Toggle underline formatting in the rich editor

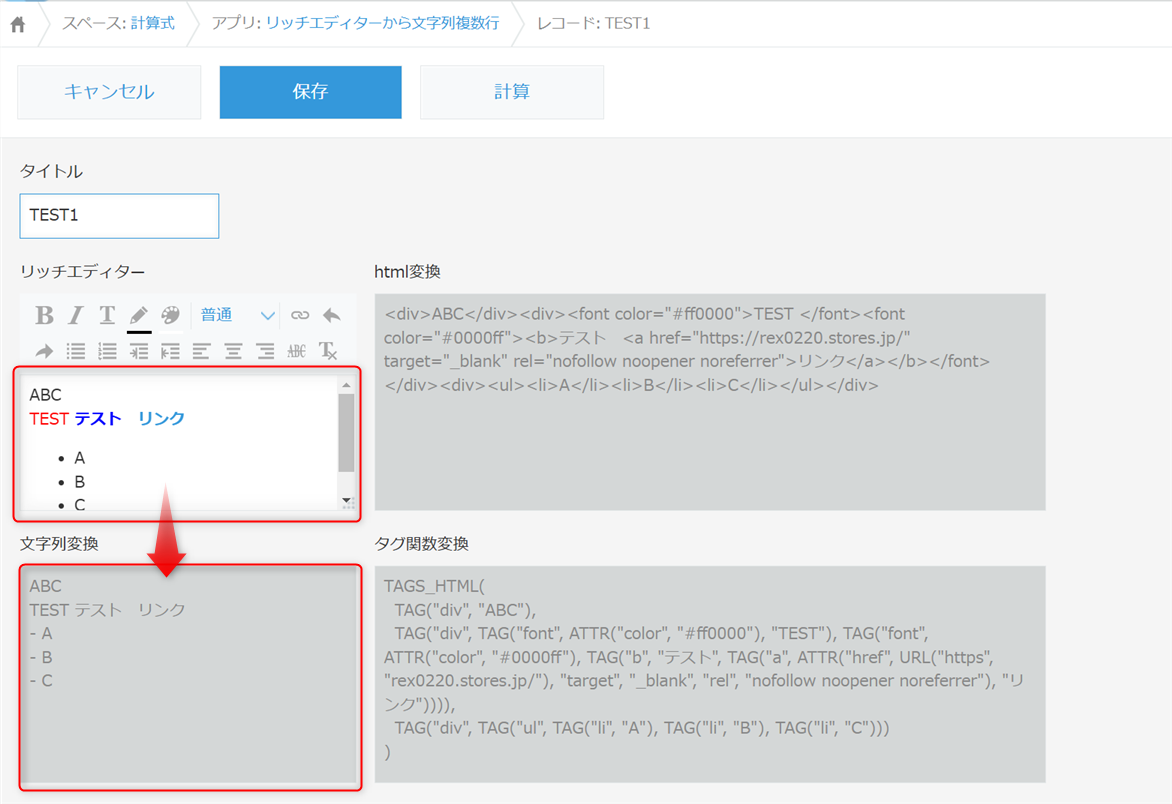(107, 315)
